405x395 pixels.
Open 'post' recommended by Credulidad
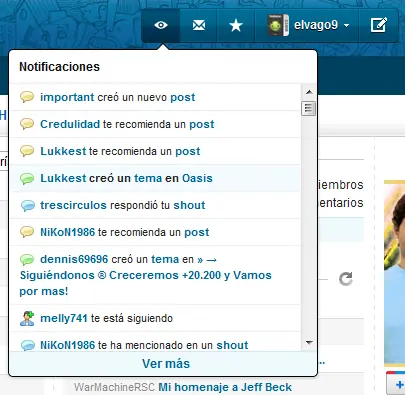pos(202,124)
